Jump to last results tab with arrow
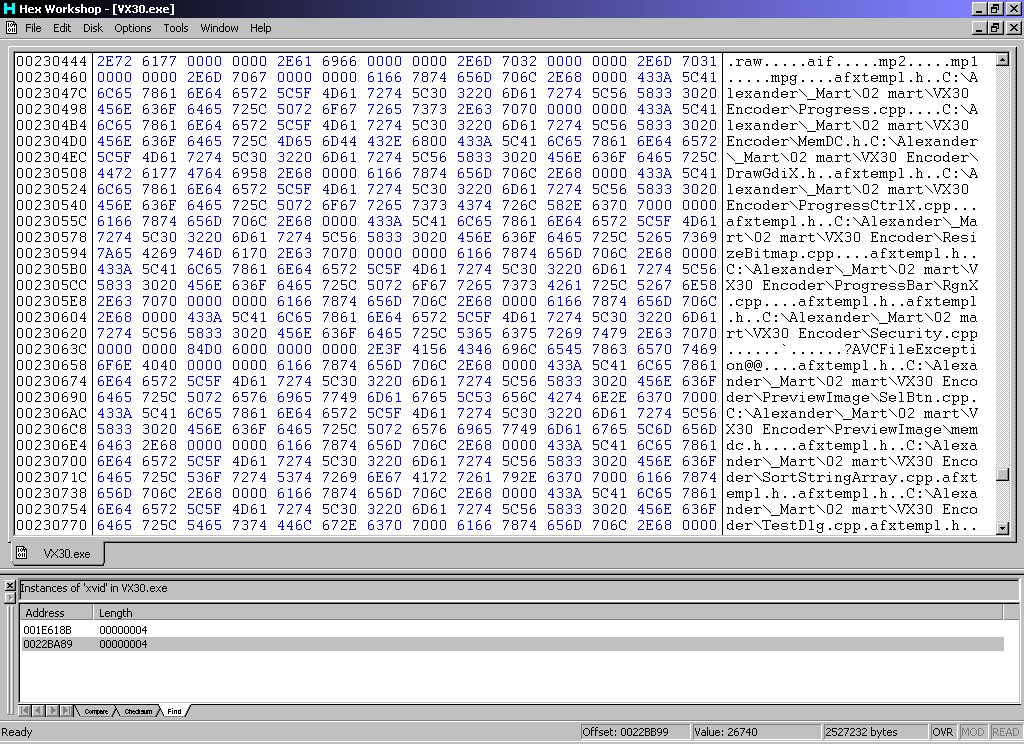This screenshot has height=744, width=1024. click(x=67, y=711)
